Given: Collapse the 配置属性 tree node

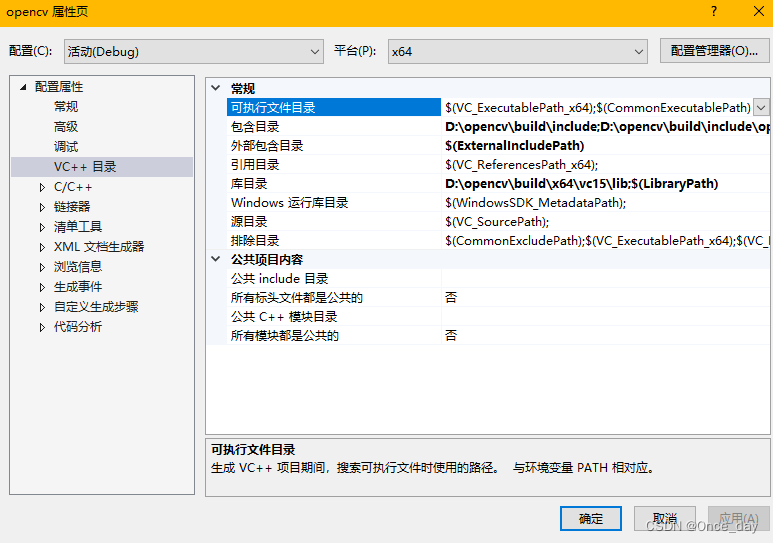Looking at the screenshot, I should (x=23, y=87).
